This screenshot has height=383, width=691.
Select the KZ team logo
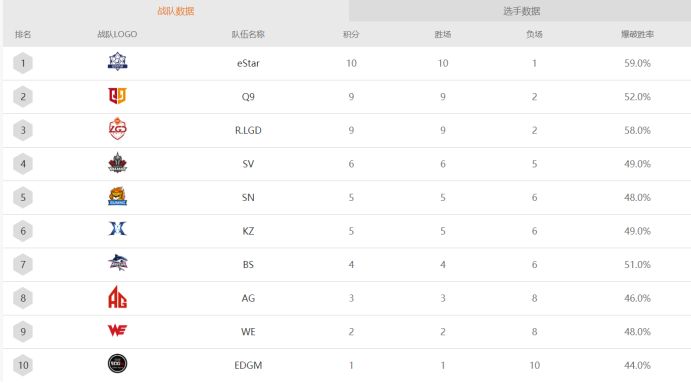coord(118,229)
